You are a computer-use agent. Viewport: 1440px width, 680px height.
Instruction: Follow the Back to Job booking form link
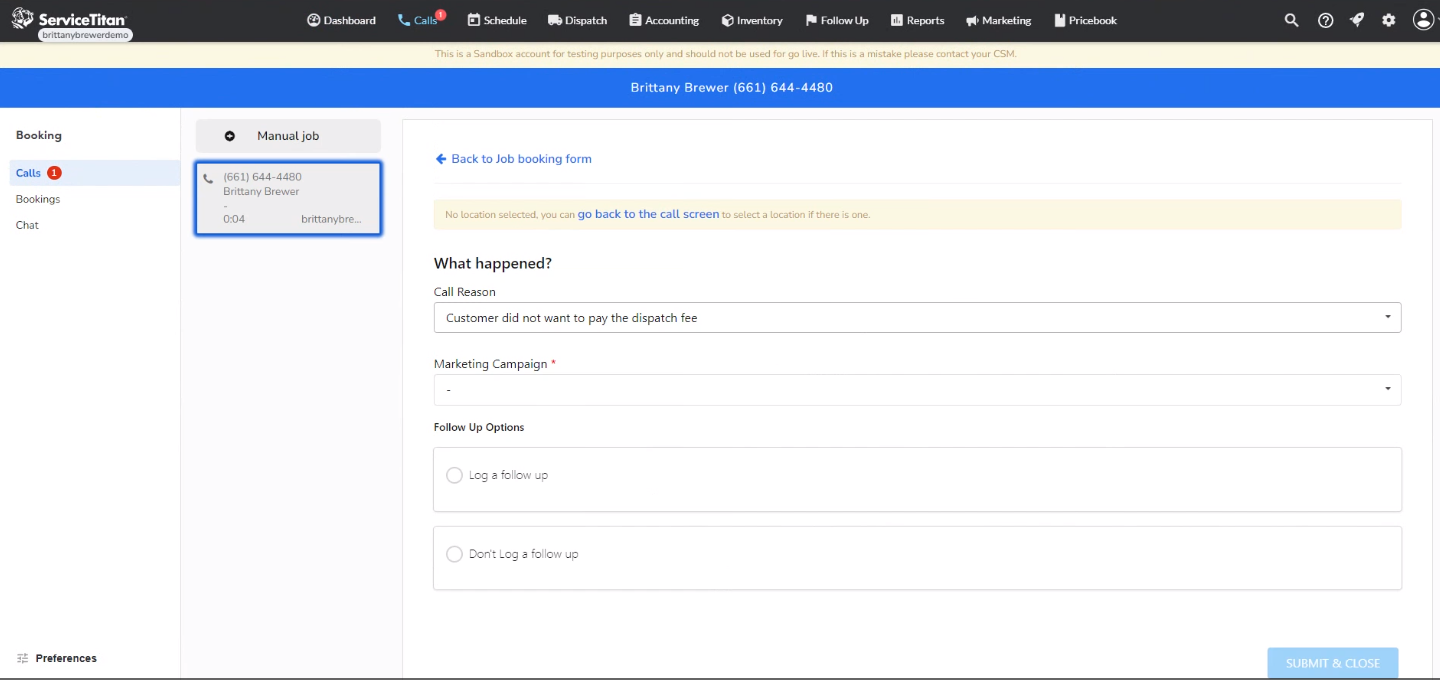pyautogui.click(x=513, y=158)
